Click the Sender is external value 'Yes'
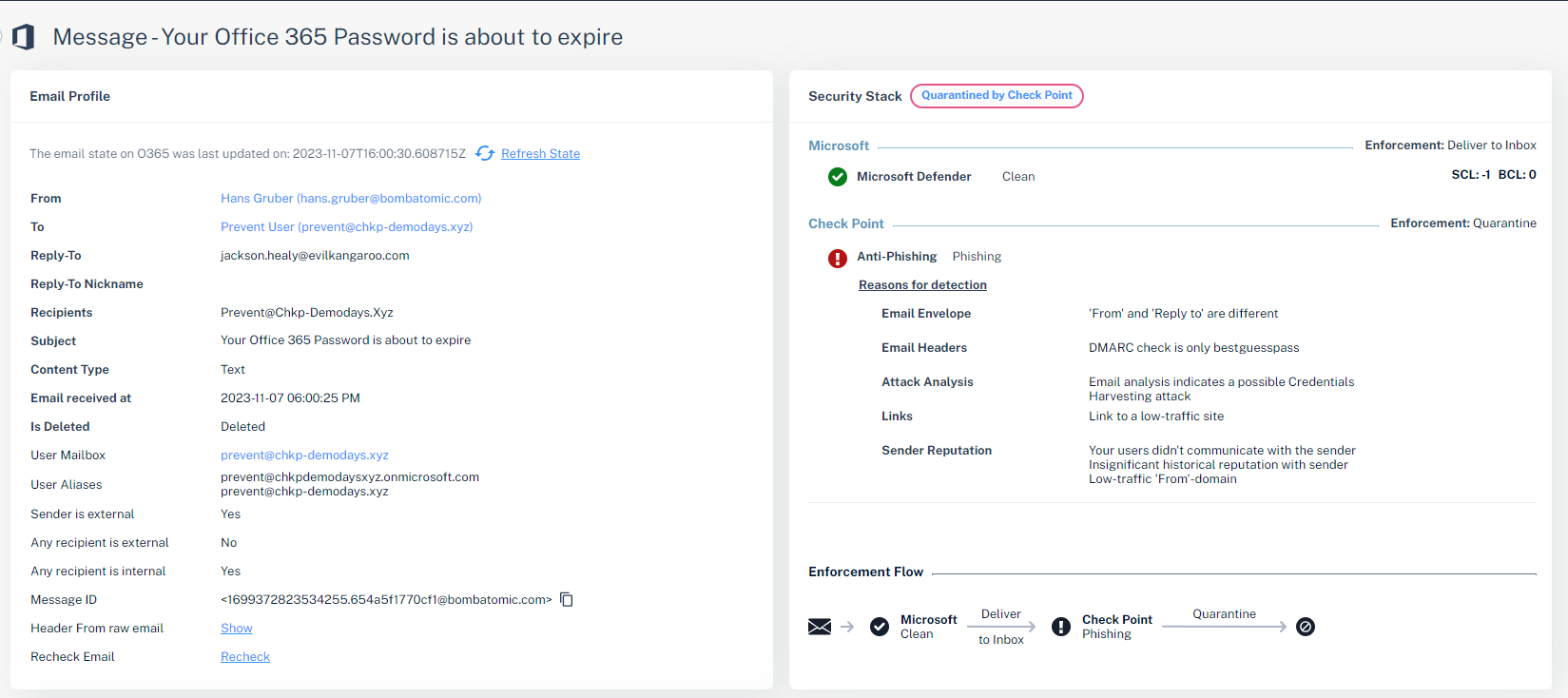Viewport: 1568px width, 698px height. click(230, 514)
